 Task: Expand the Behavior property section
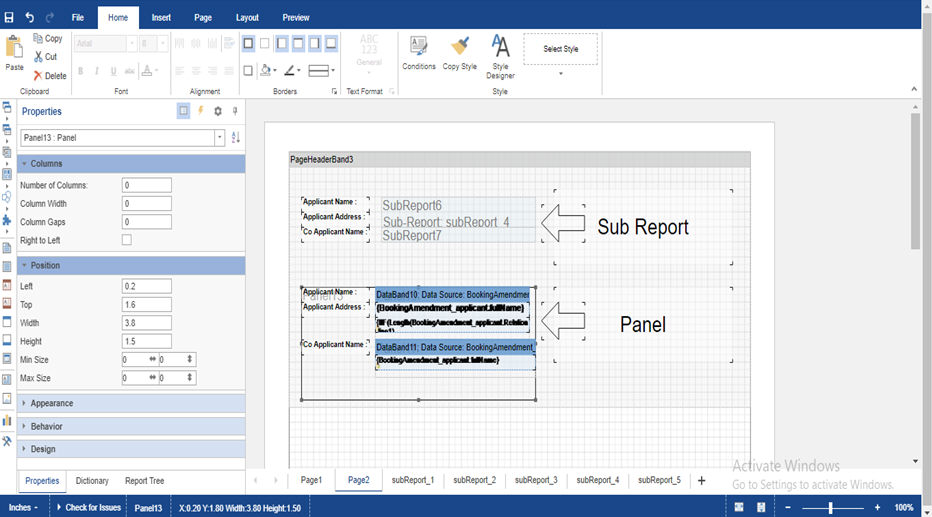[131, 427]
